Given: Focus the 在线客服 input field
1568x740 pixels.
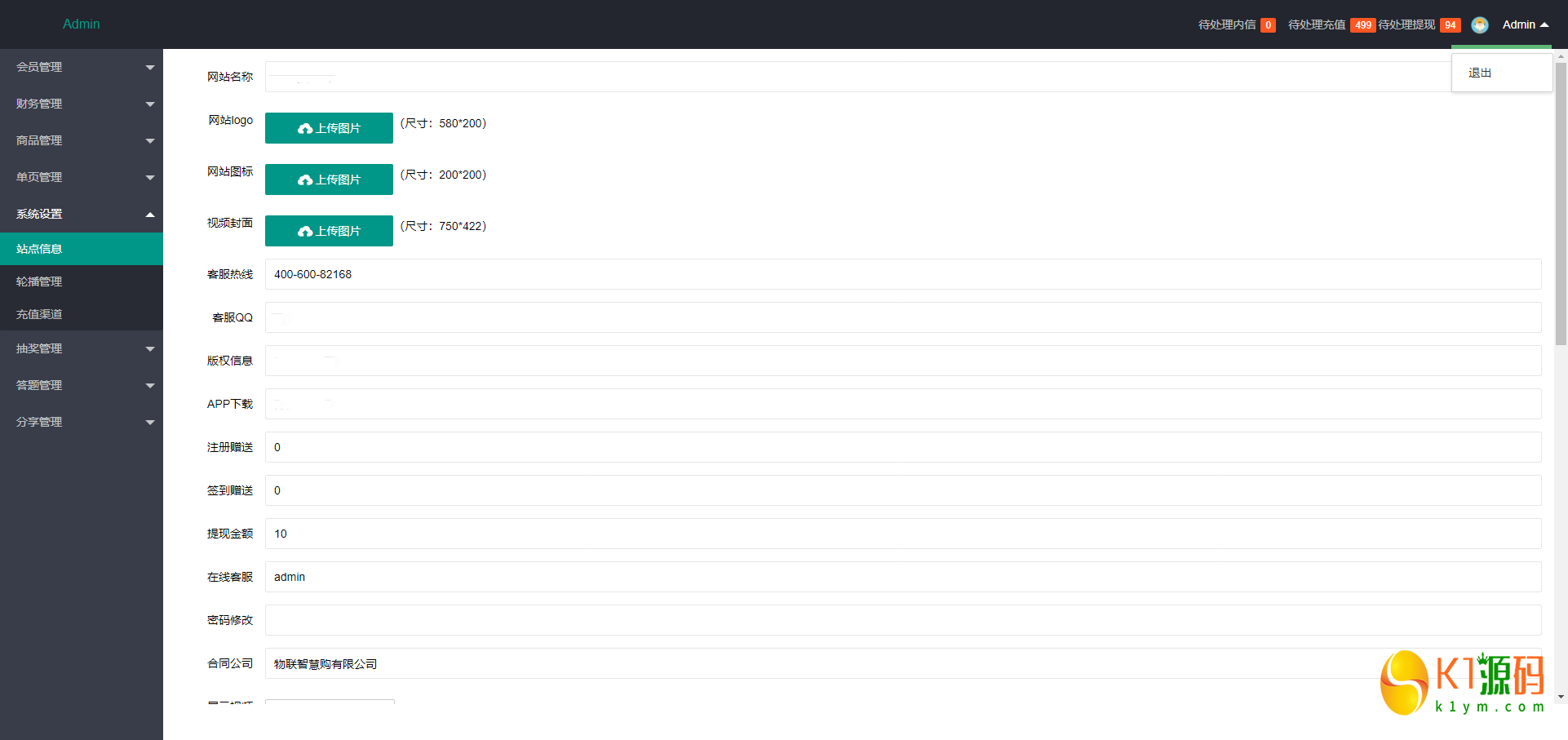Looking at the screenshot, I should 903,577.
